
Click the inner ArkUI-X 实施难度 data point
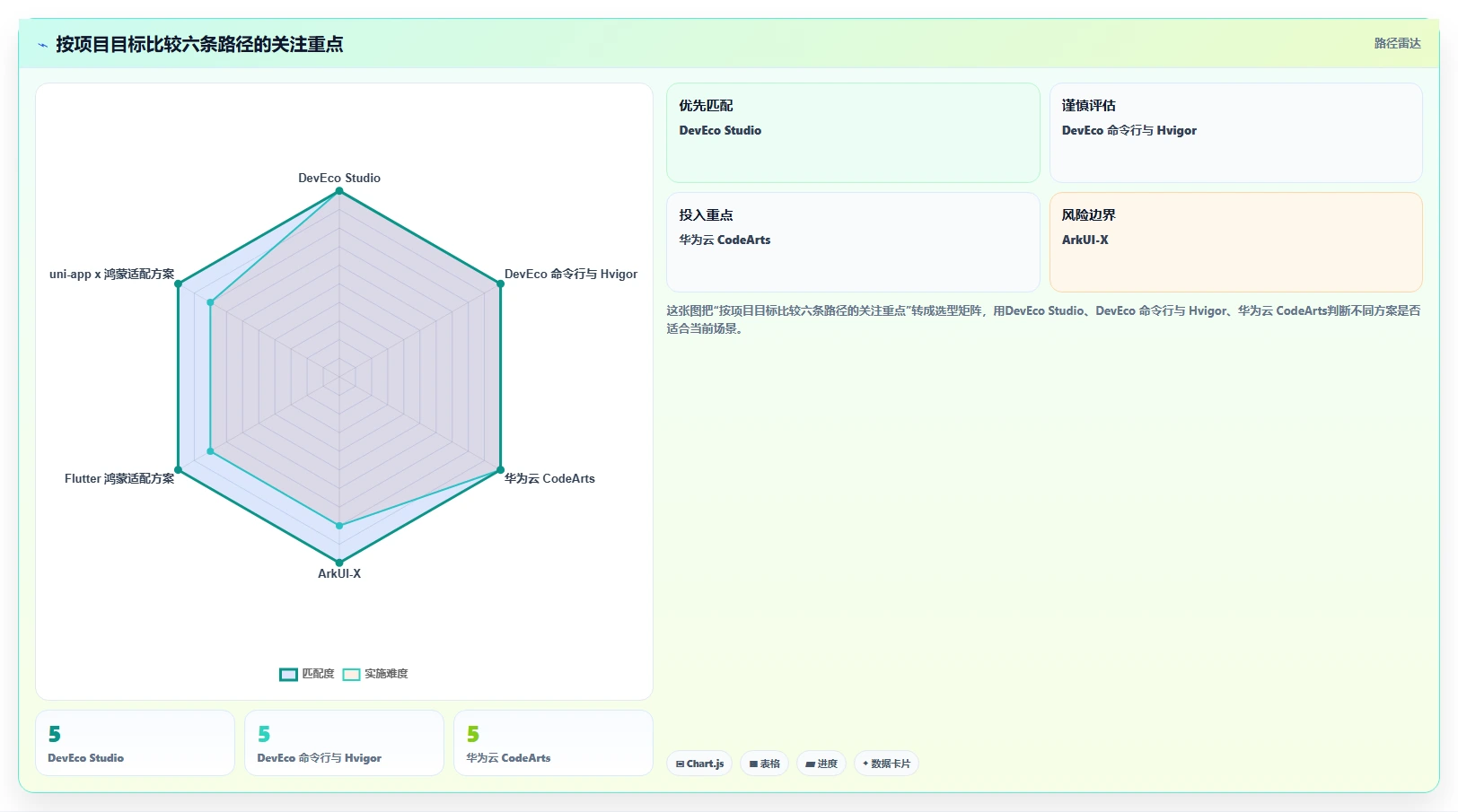pos(339,526)
